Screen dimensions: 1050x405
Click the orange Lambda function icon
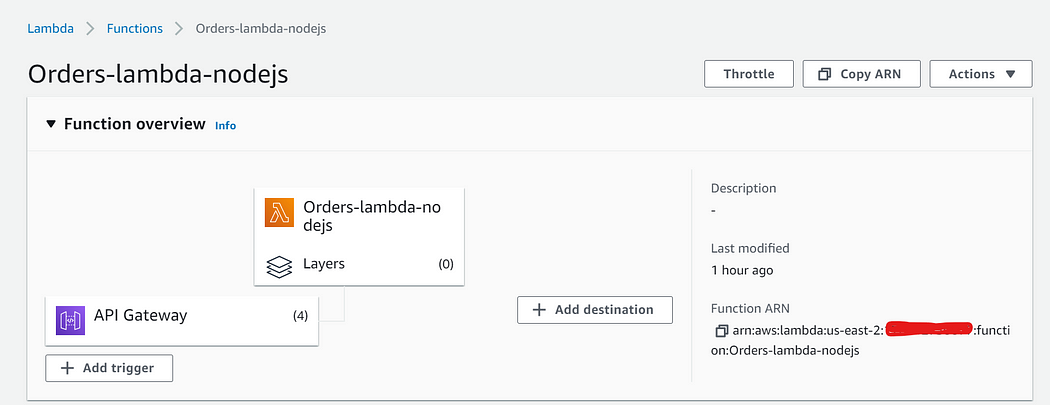[x=279, y=213]
